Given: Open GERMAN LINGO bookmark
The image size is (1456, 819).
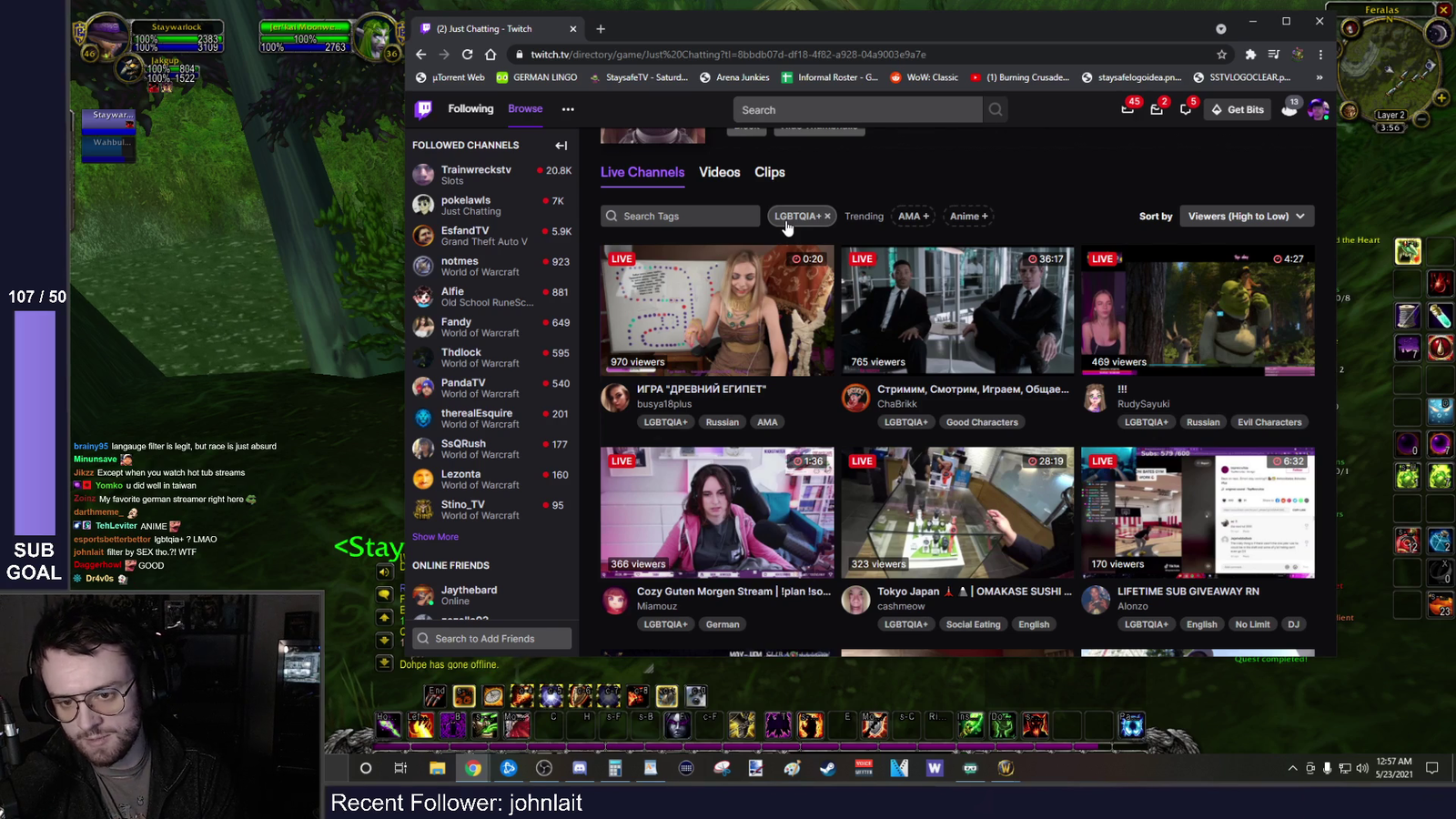Looking at the screenshot, I should (537, 77).
